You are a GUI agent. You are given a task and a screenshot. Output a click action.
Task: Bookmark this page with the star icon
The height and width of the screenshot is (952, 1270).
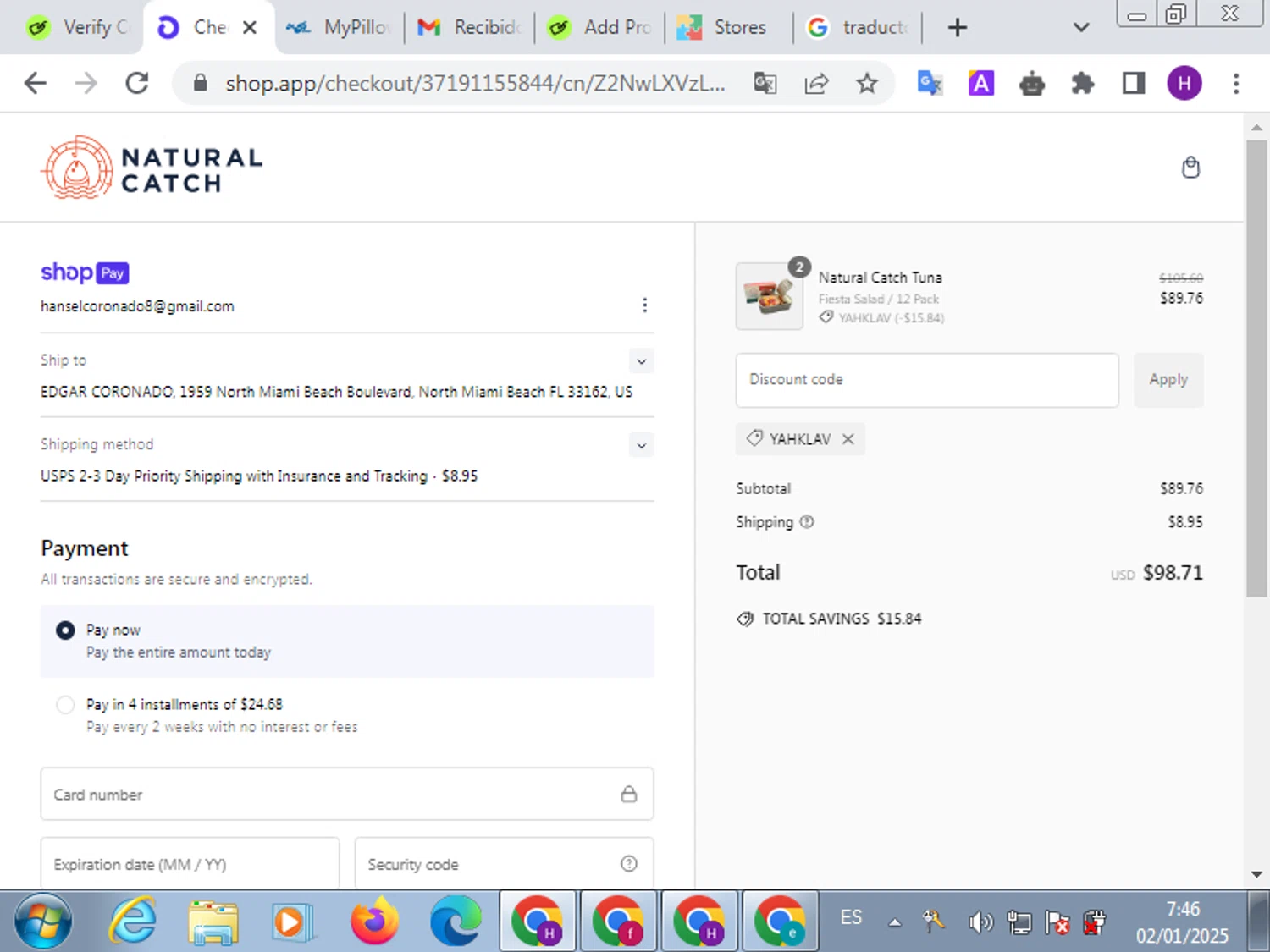pos(866,83)
